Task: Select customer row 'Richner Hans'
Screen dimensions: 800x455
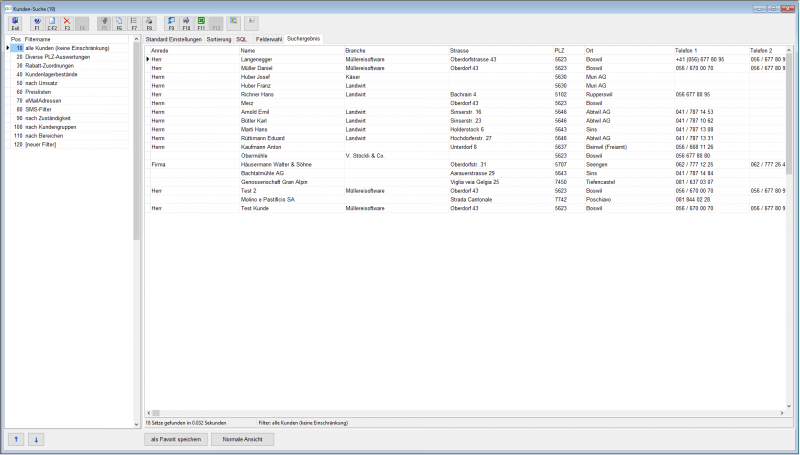Action: [465, 94]
